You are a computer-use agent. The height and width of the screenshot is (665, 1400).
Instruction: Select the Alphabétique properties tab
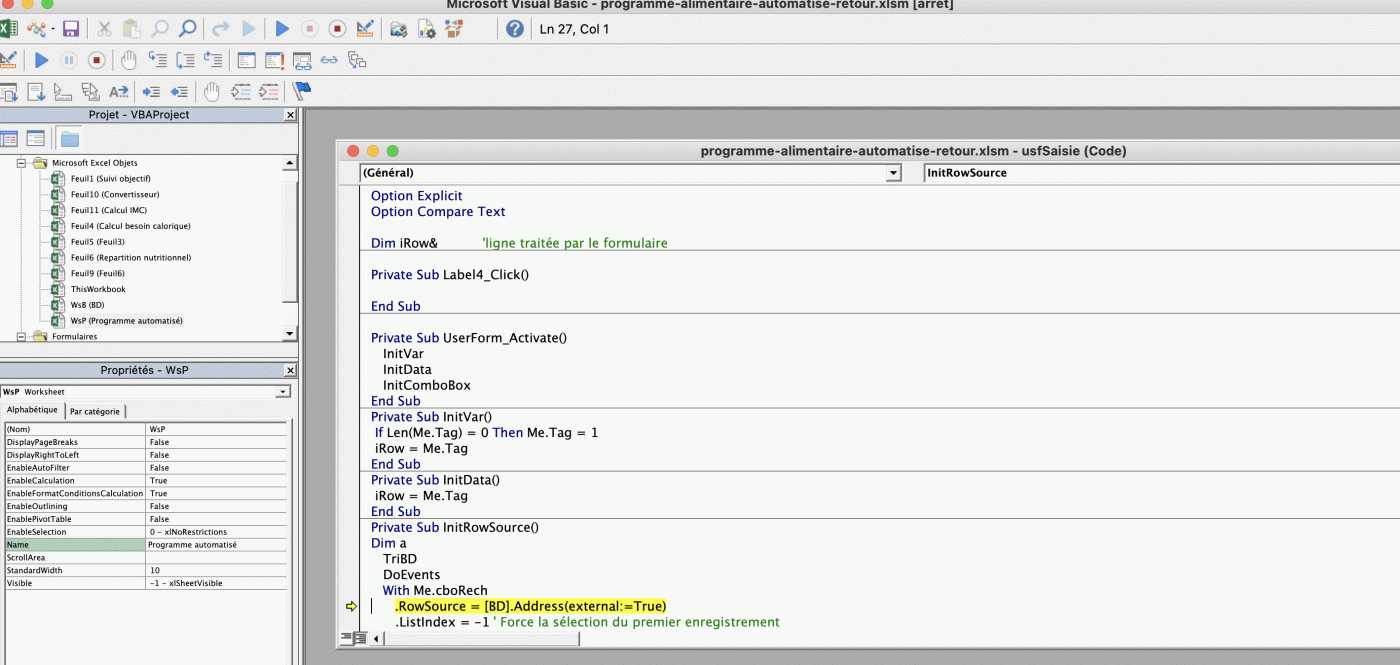coord(32,410)
